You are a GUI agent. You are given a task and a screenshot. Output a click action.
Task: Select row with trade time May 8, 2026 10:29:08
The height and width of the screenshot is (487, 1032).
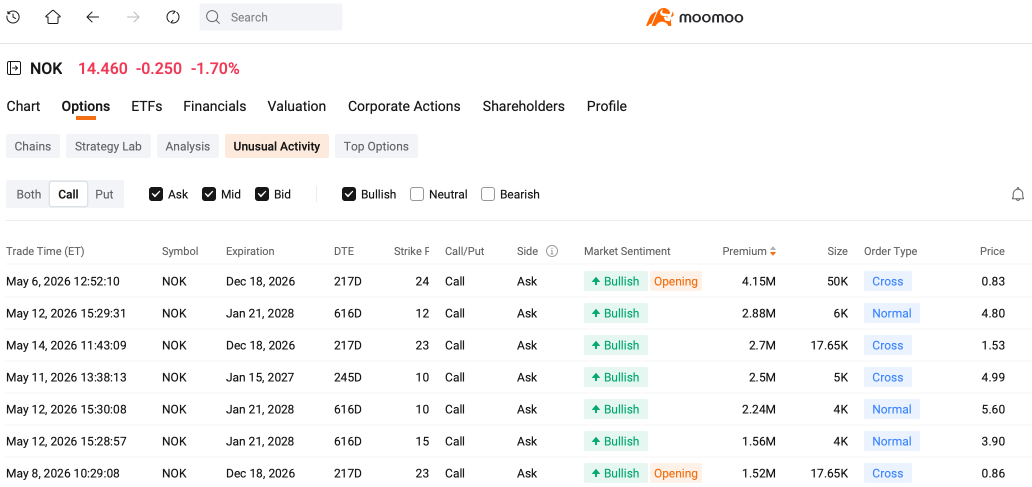(x=516, y=473)
